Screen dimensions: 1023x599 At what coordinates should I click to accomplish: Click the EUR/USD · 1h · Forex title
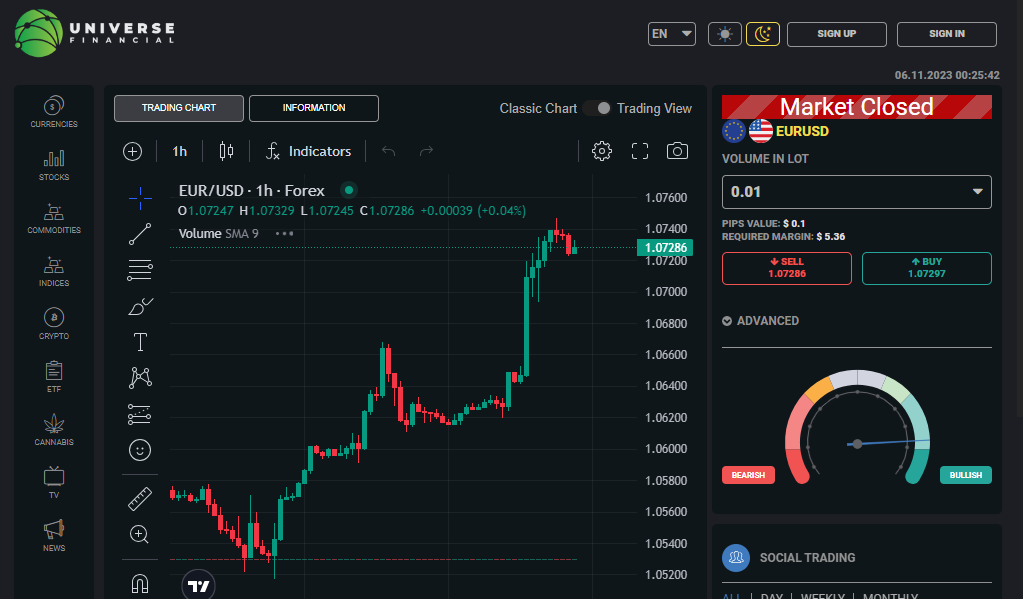[251, 191]
